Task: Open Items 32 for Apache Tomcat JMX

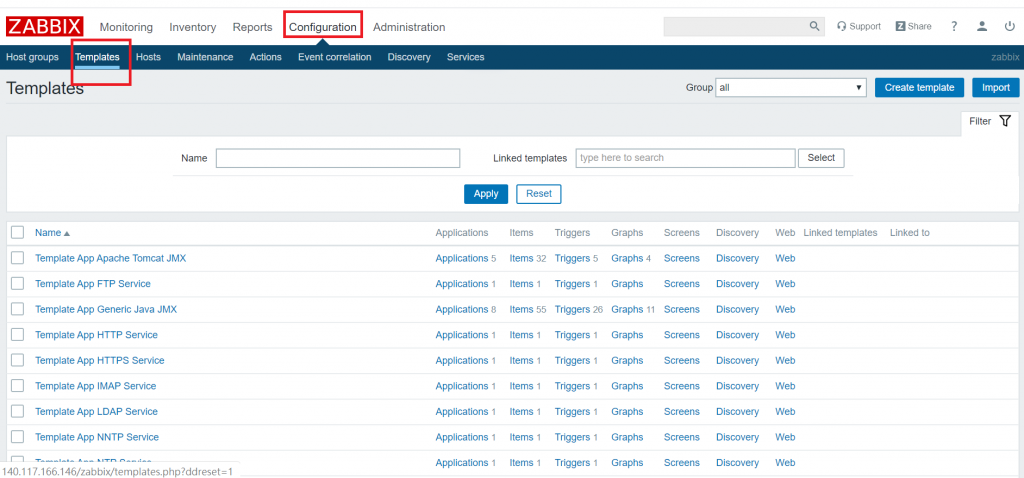Action: [x=521, y=258]
